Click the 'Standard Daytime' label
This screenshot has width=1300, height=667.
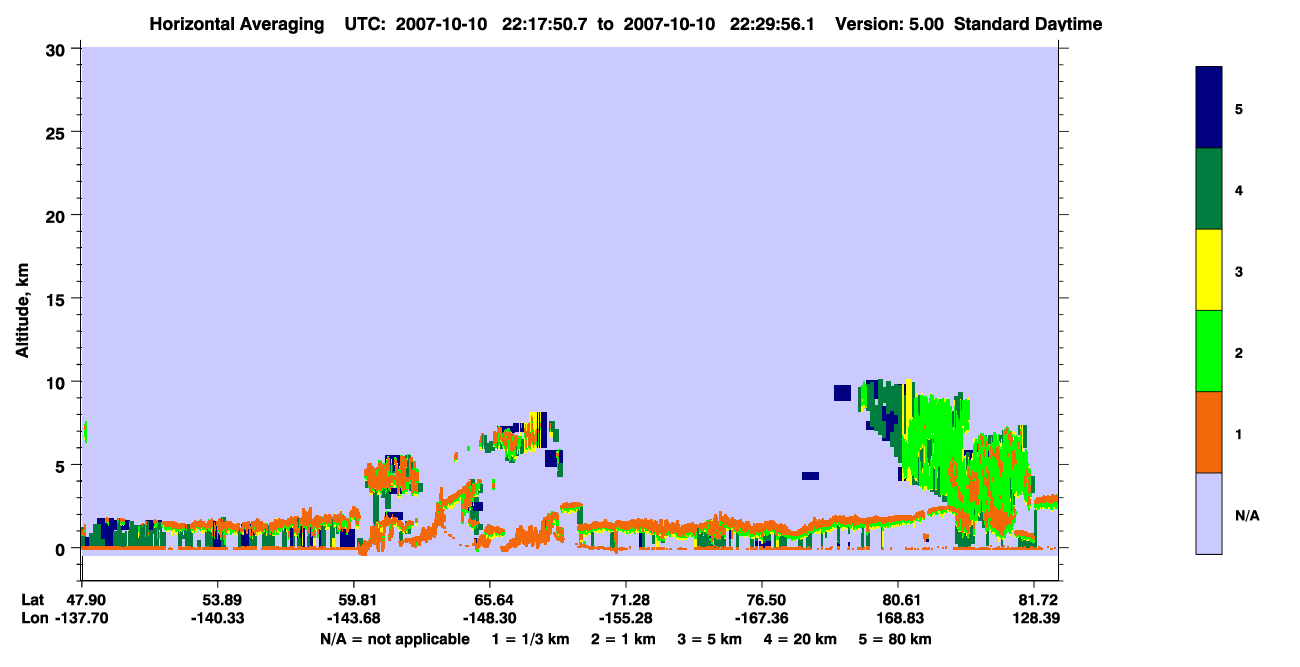(1028, 24)
